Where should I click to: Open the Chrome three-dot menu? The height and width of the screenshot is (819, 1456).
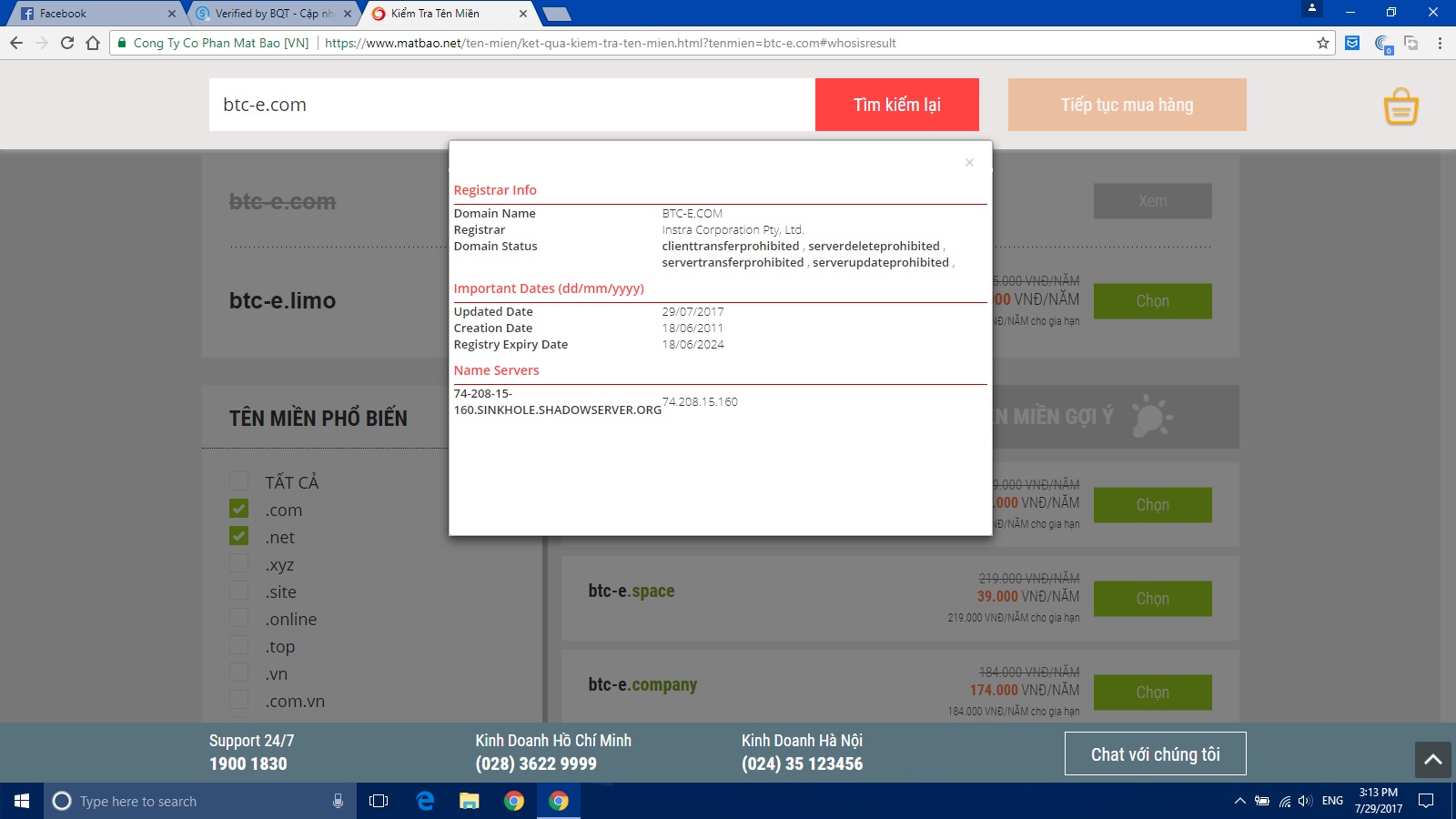tap(1440, 43)
